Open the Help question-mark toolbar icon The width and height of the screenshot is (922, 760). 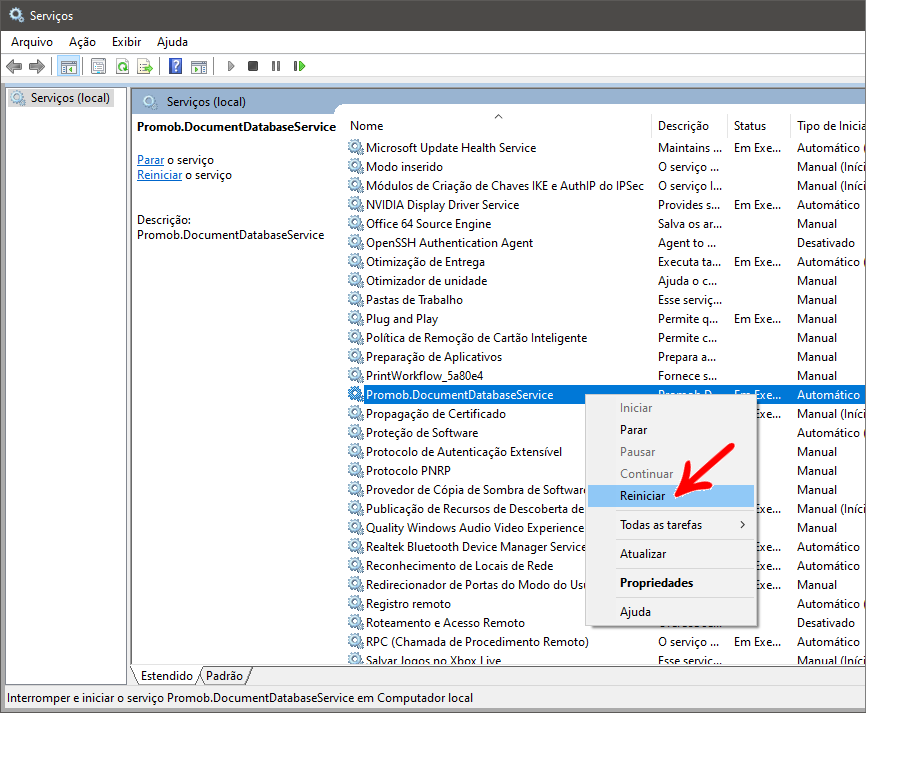pos(175,66)
